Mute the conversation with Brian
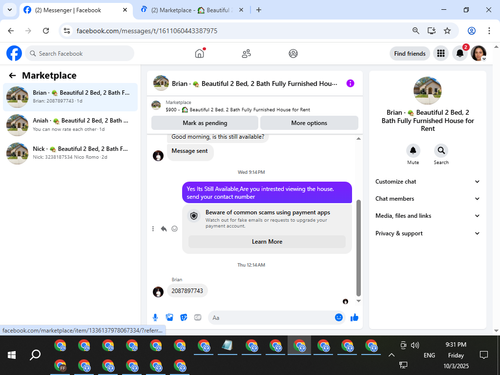Viewport: 500px width, 375px height. pyautogui.click(x=413, y=151)
